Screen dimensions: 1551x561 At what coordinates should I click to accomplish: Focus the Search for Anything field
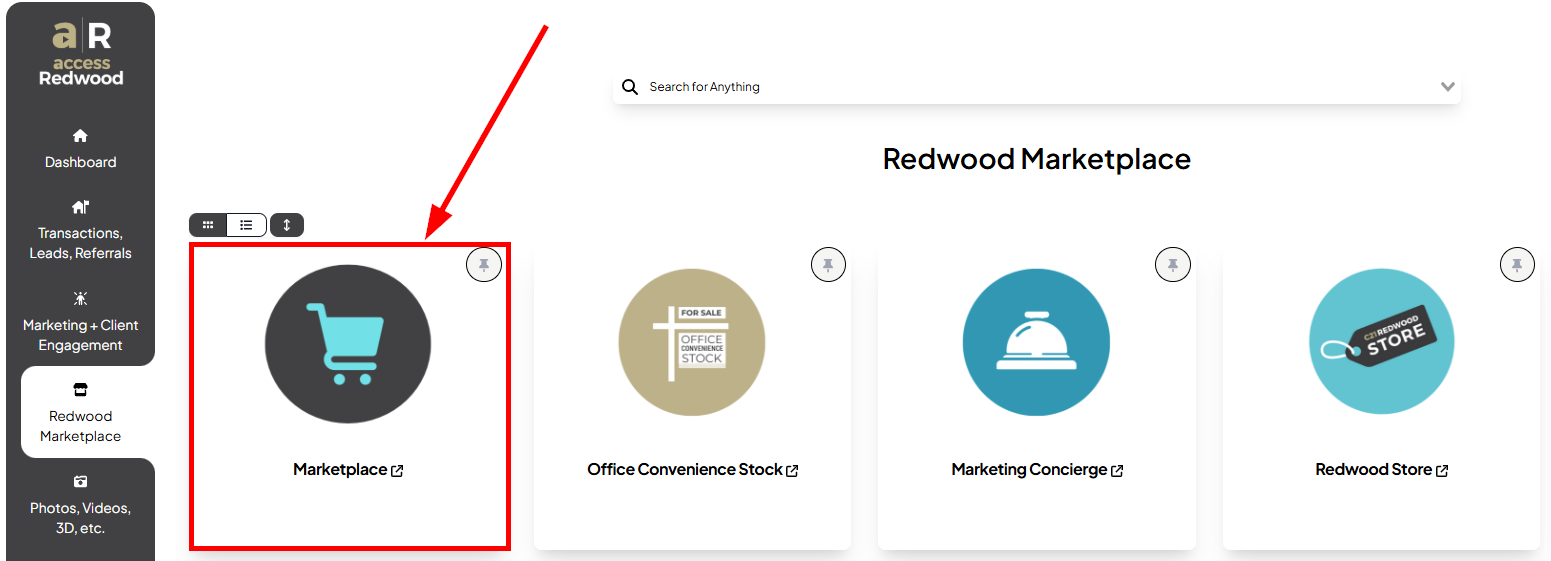point(1037,87)
